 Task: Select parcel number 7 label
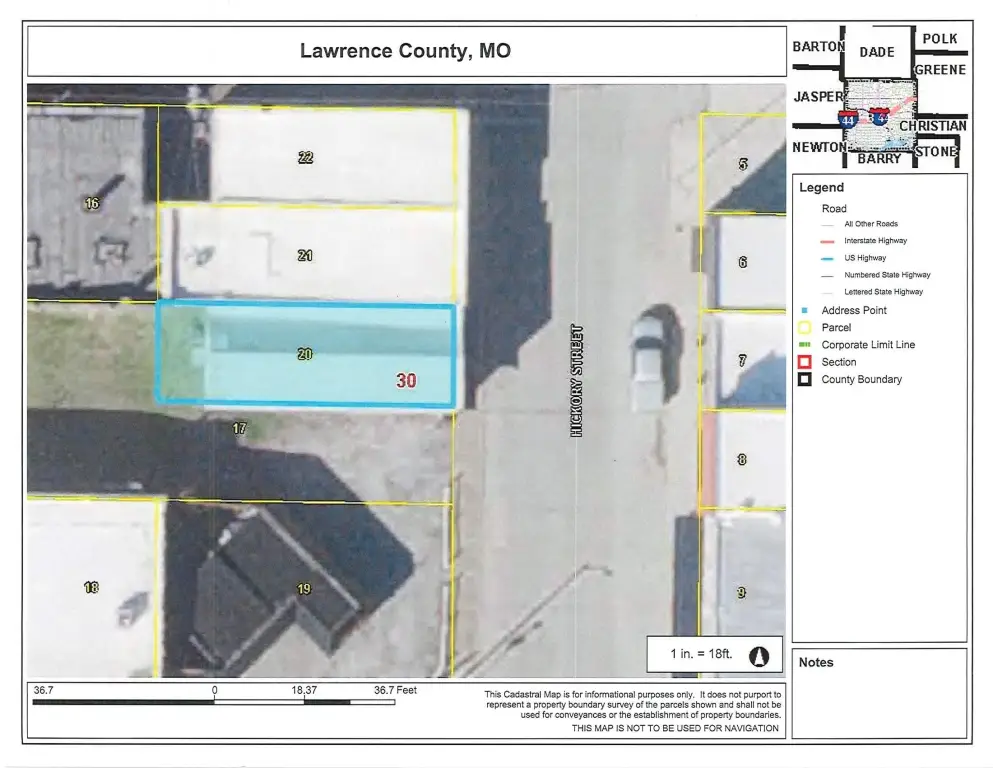tap(742, 360)
